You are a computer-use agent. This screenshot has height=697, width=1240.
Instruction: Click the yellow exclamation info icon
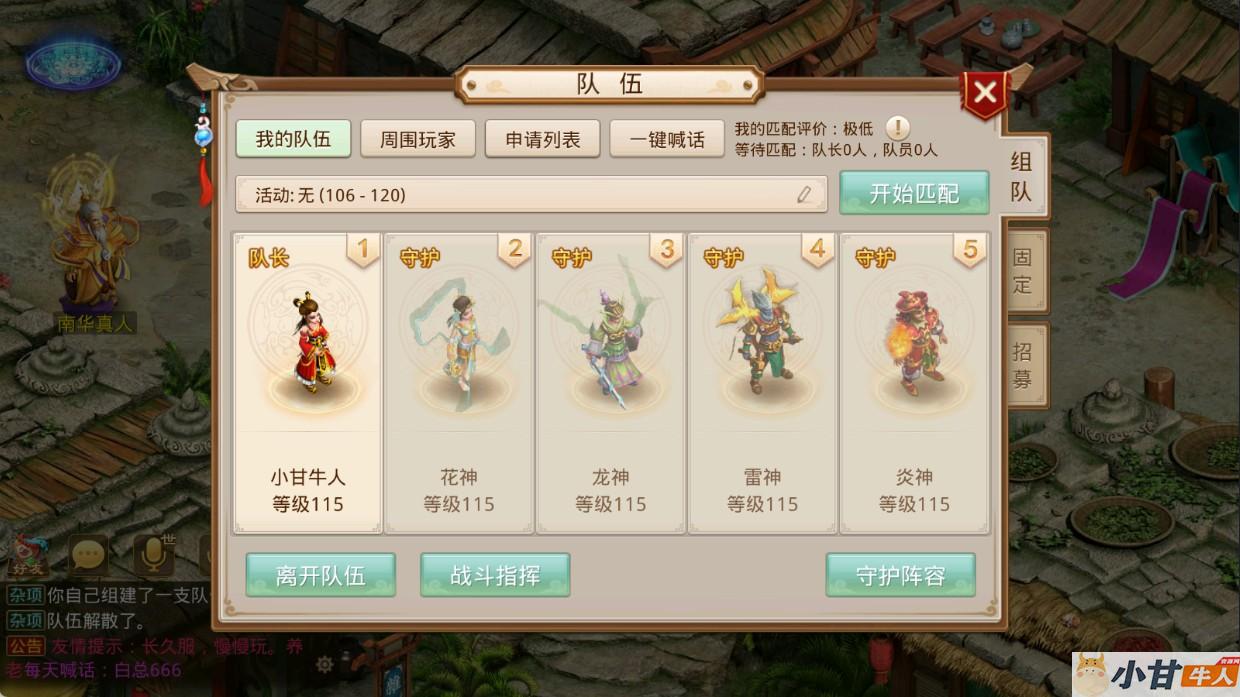(898, 128)
